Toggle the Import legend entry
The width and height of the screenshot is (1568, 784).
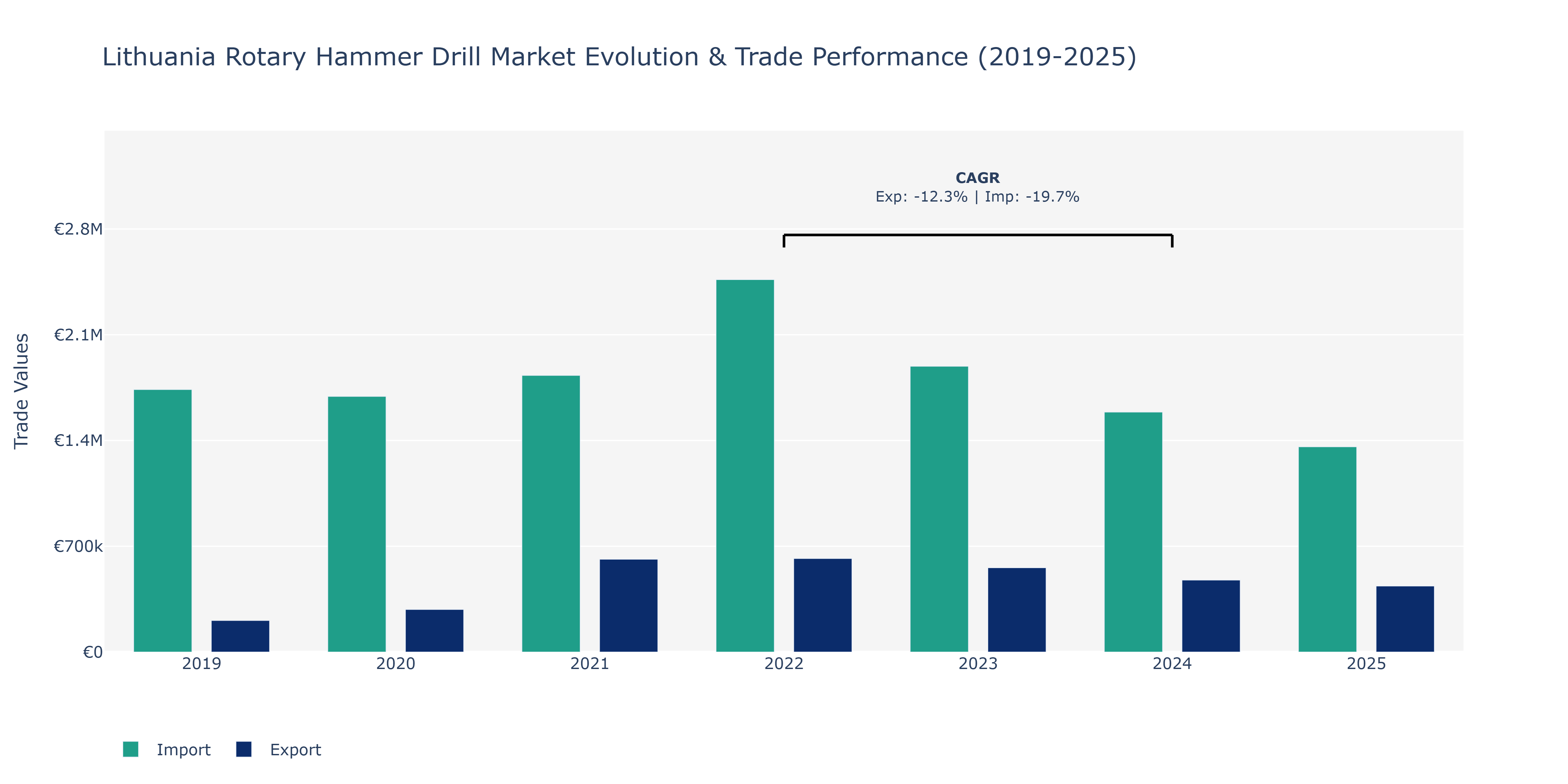pos(167,749)
